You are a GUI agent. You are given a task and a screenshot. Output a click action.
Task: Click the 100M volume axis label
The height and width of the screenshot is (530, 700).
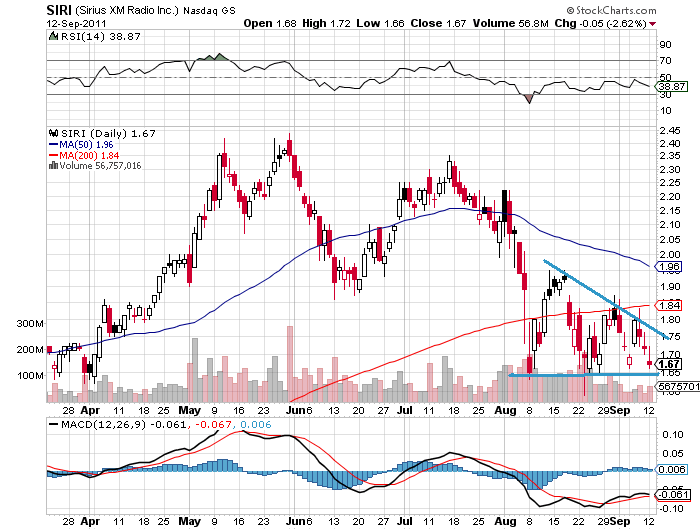[x=30, y=375]
